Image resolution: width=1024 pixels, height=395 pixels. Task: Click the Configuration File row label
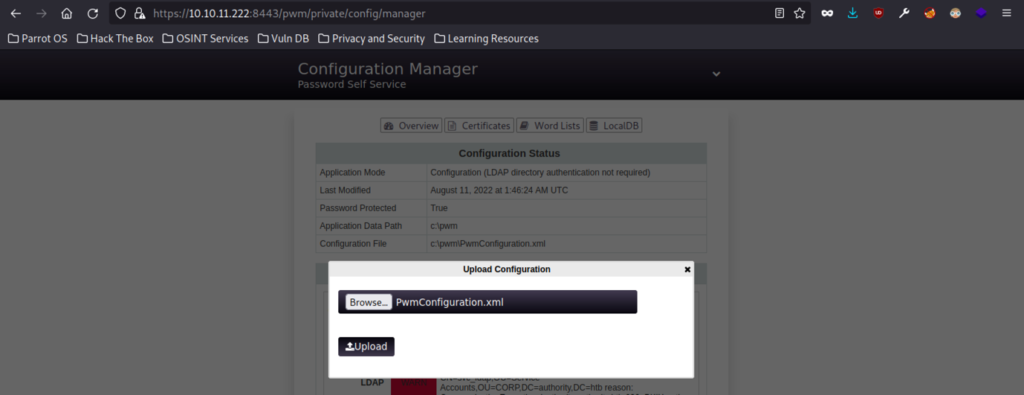[353, 244]
